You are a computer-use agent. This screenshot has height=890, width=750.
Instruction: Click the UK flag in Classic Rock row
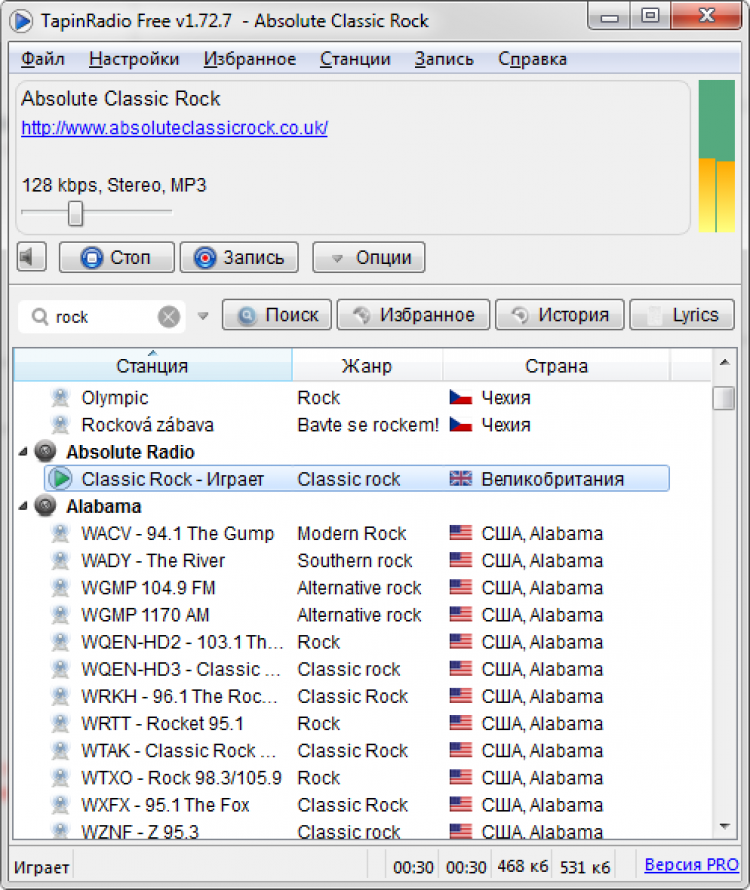(460, 478)
